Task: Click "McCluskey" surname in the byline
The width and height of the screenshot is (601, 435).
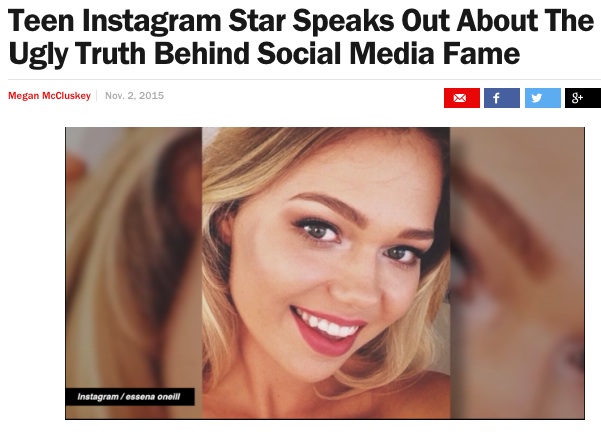Action: point(66,96)
